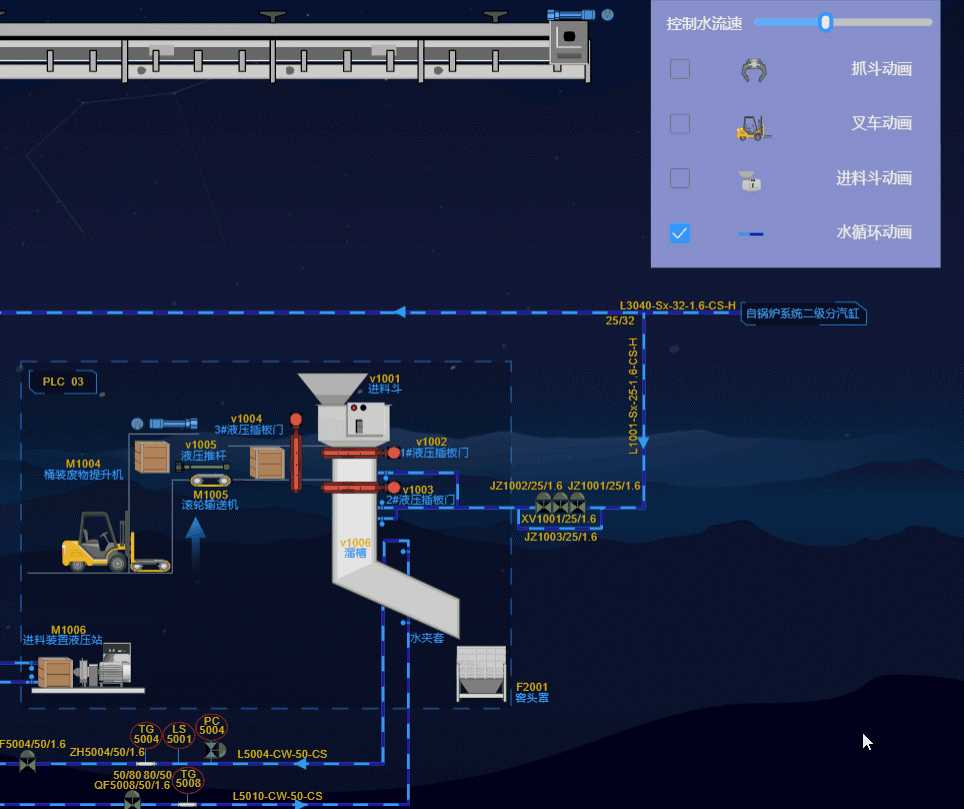Click the QF5008 valve symbol
Screen dimensions: 964x809
pyautogui.click(x=132, y=800)
